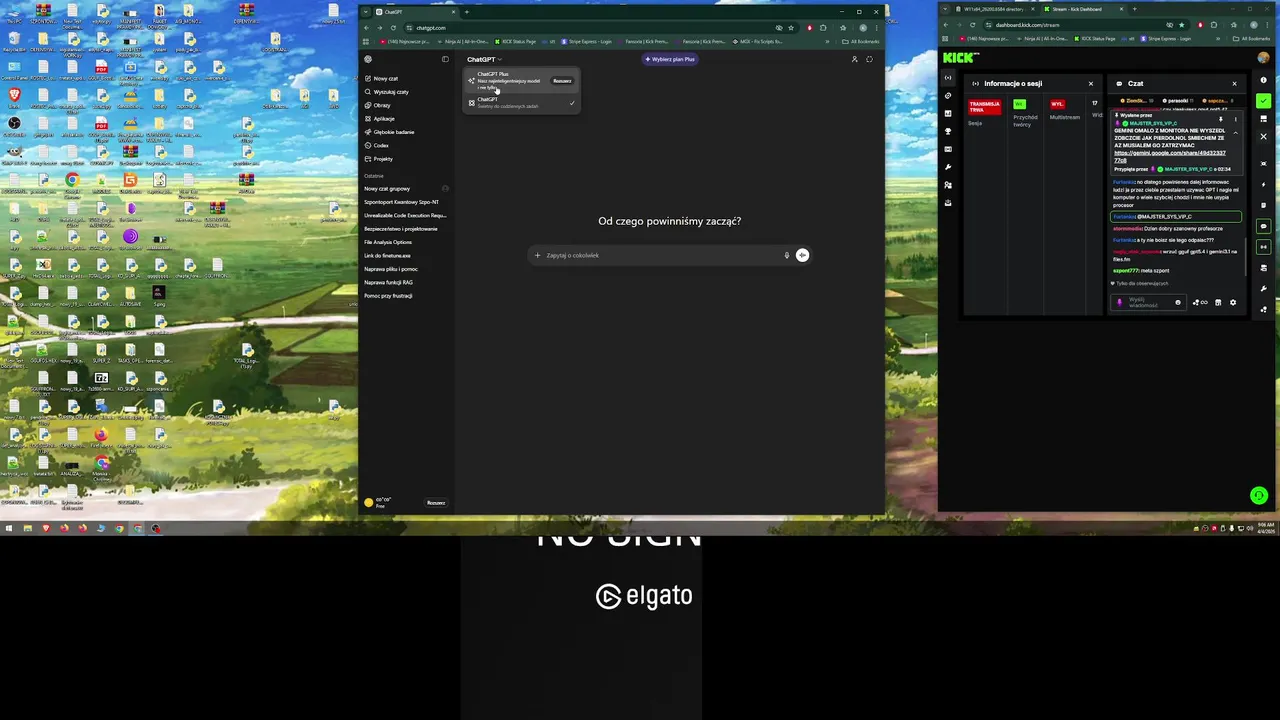Screen dimensions: 1280x720
Task: Open the trophy icon in Kick left sidebar
Action: 948,131
